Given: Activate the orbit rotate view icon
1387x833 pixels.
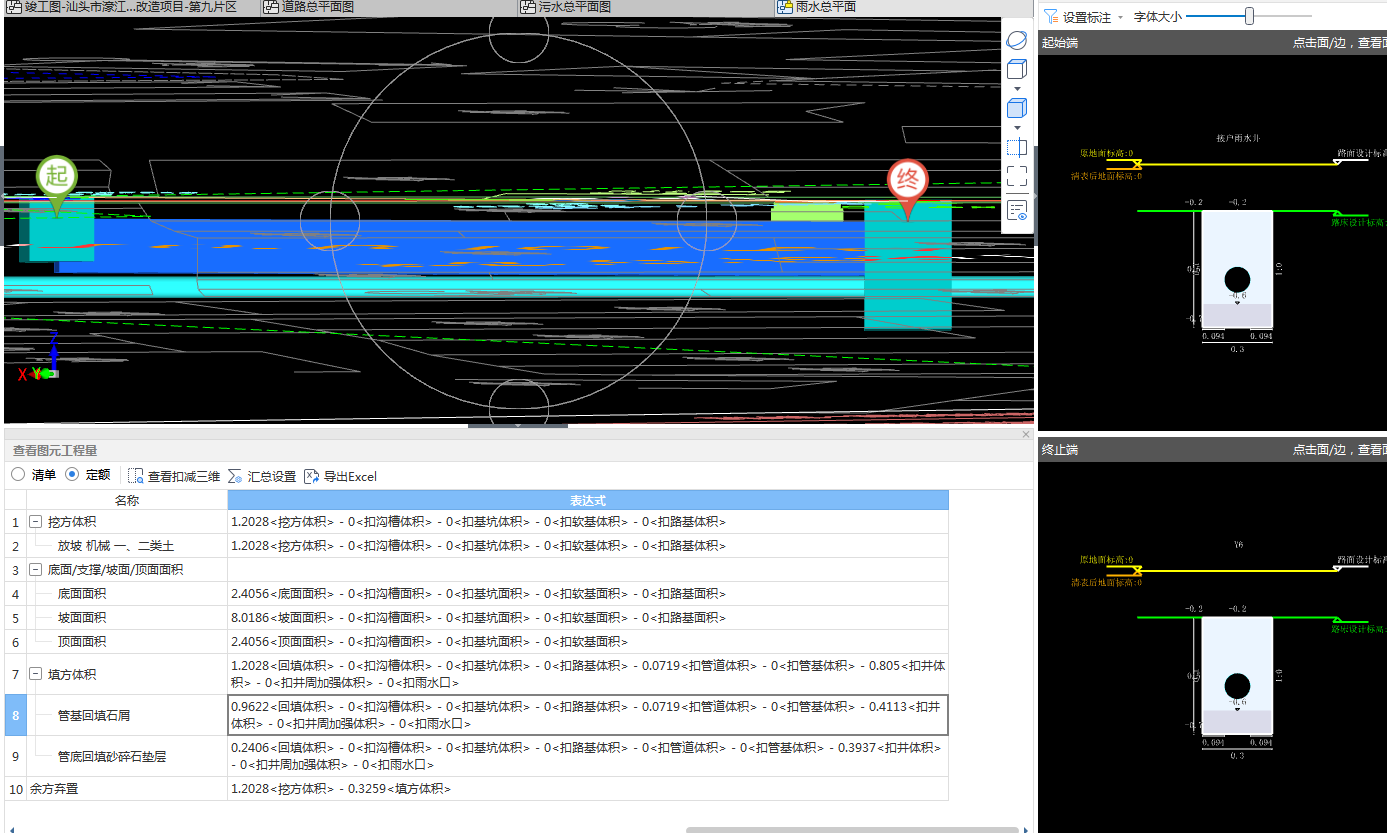Looking at the screenshot, I should click(1016, 41).
